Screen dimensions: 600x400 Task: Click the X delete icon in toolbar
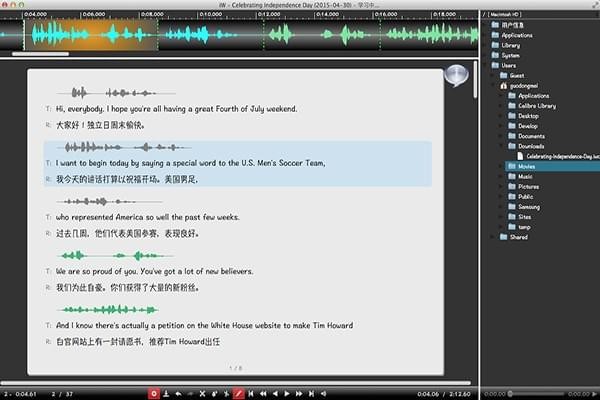202,393
